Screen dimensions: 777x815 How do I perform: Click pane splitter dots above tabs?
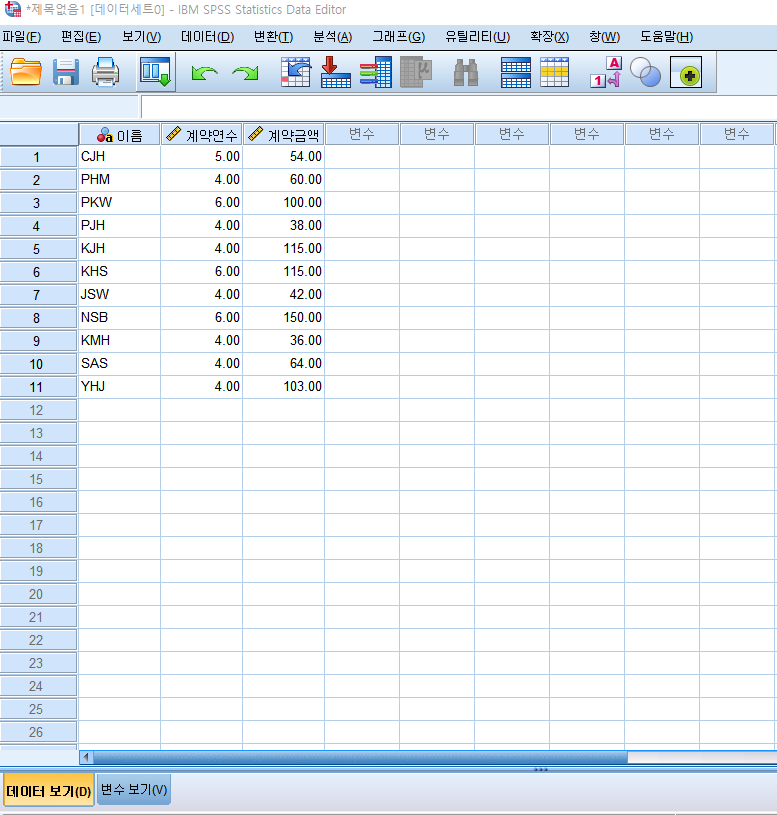tap(541, 769)
